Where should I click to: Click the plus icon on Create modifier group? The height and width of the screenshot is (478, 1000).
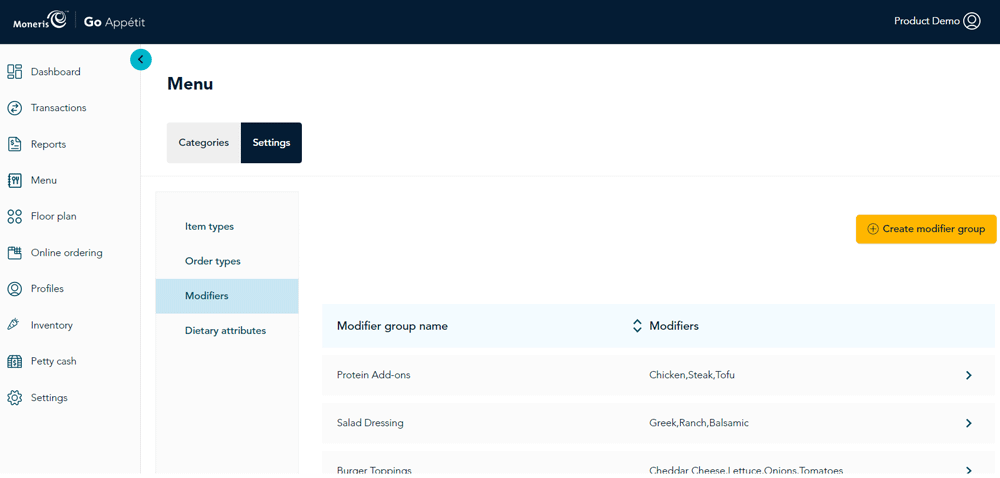point(873,229)
